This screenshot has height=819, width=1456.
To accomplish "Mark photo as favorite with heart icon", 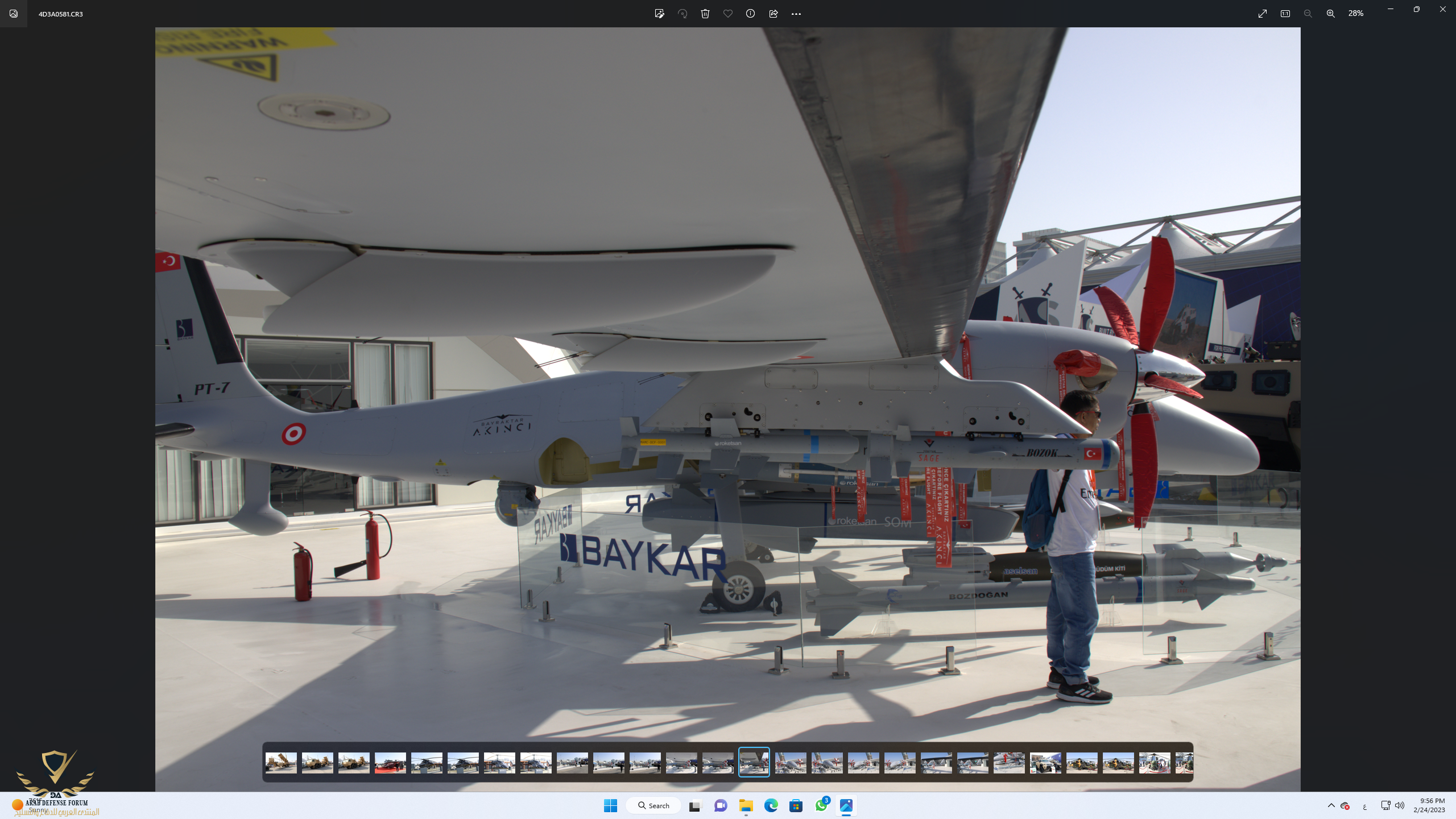I will (728, 14).
